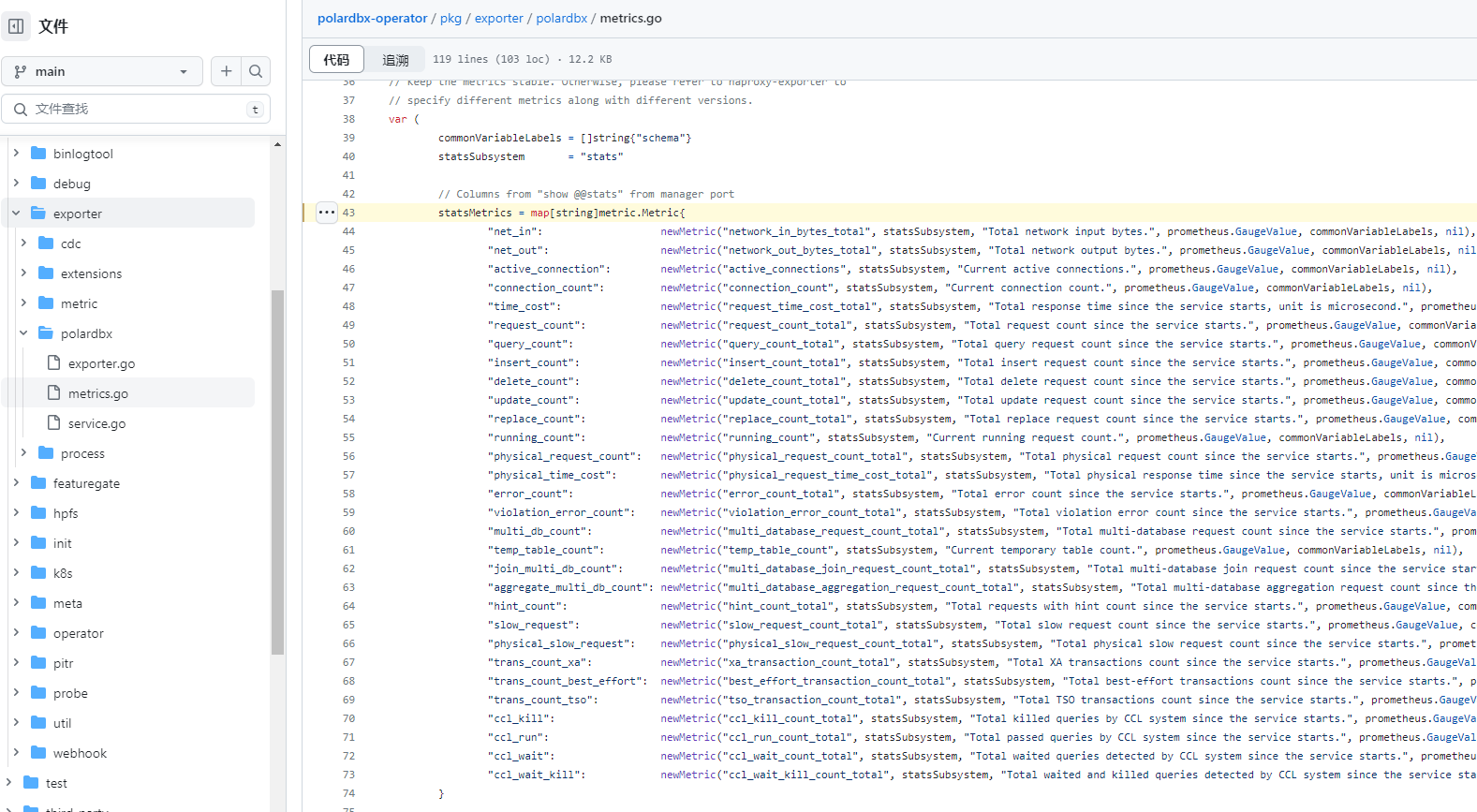Go to polardbx-operator breadcrumb link
This screenshot has height=812, width=1477.
372,18
